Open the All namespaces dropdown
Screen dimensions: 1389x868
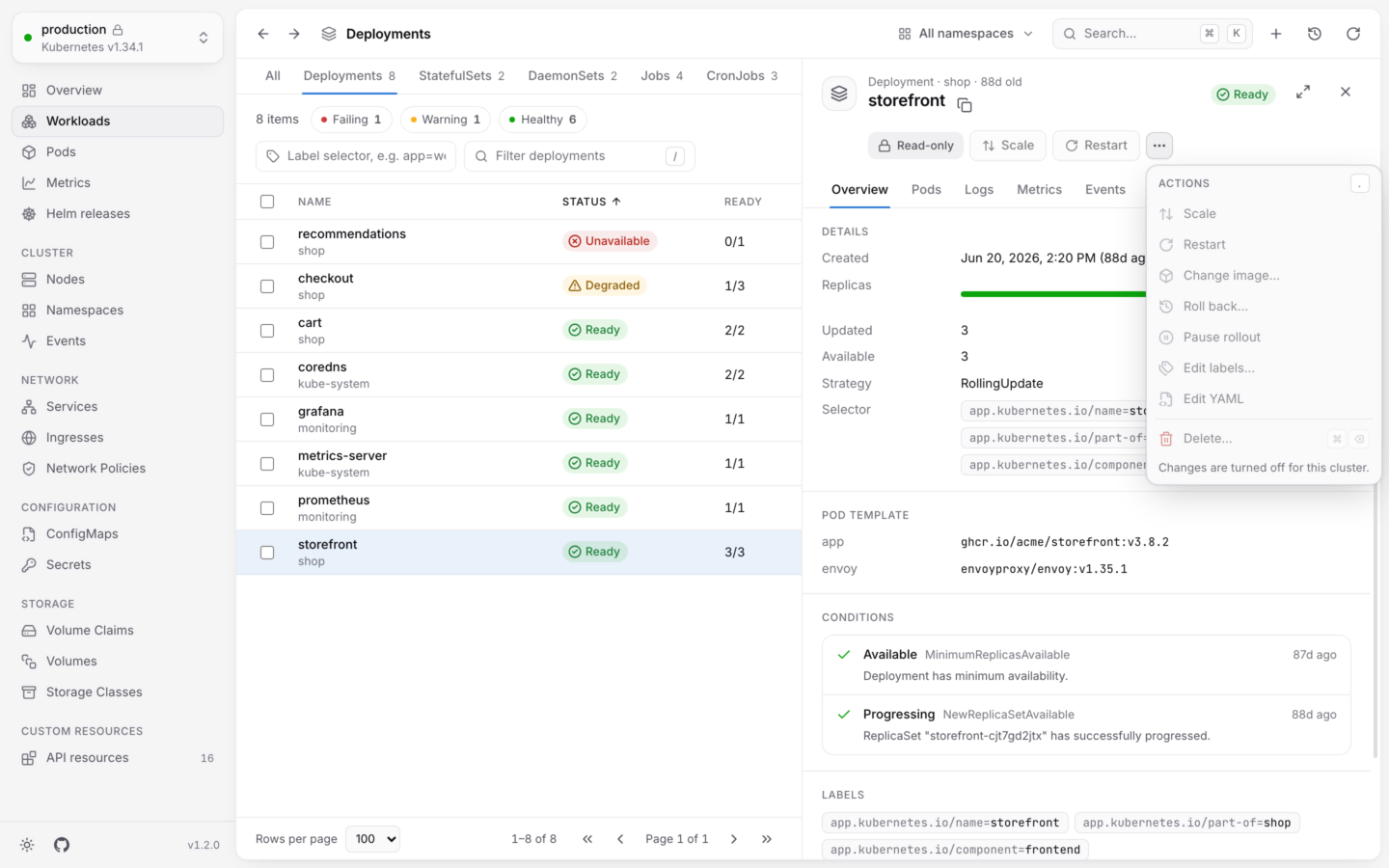(966, 34)
